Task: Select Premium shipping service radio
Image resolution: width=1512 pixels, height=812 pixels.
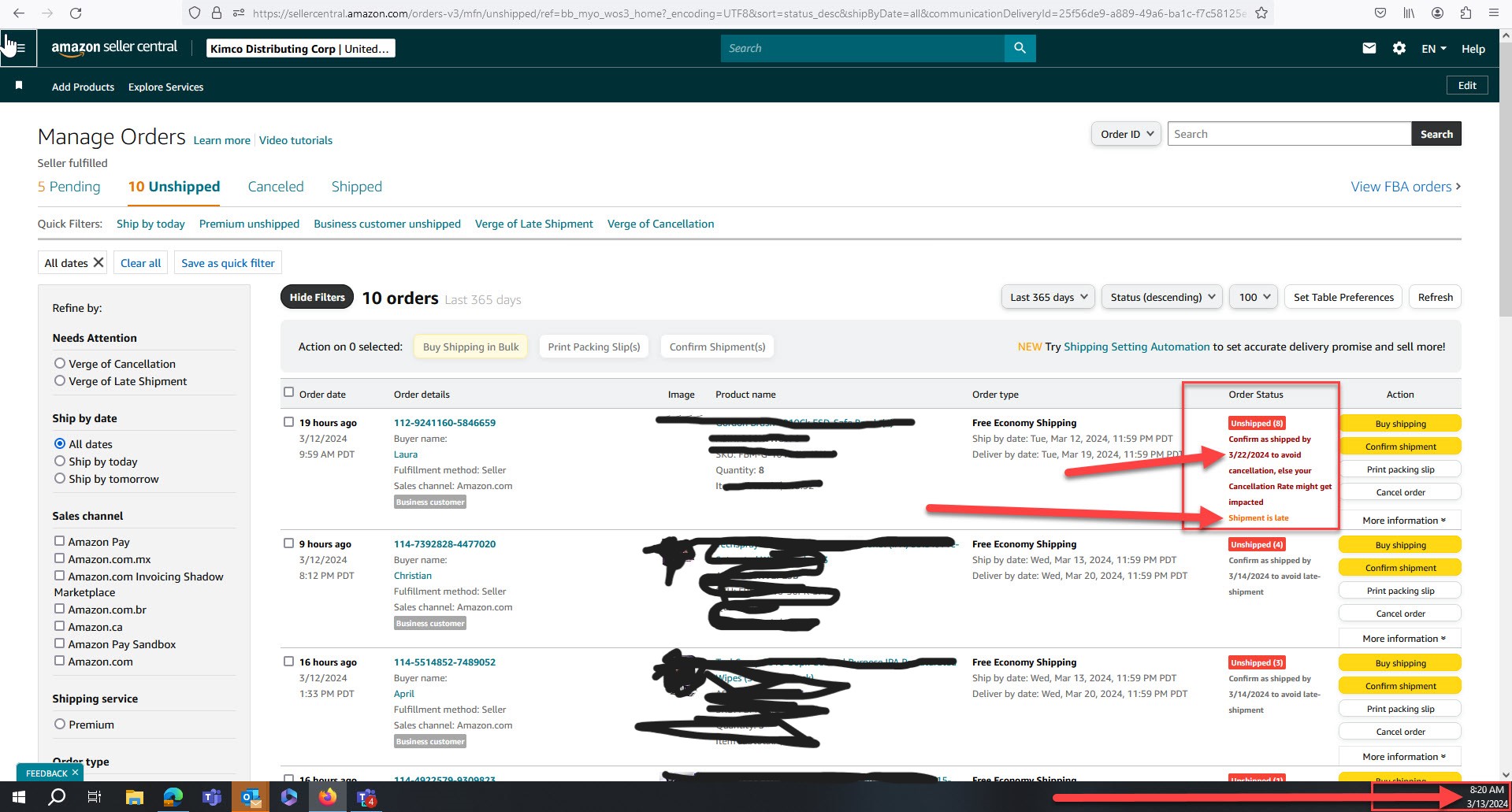Action: 59,724
